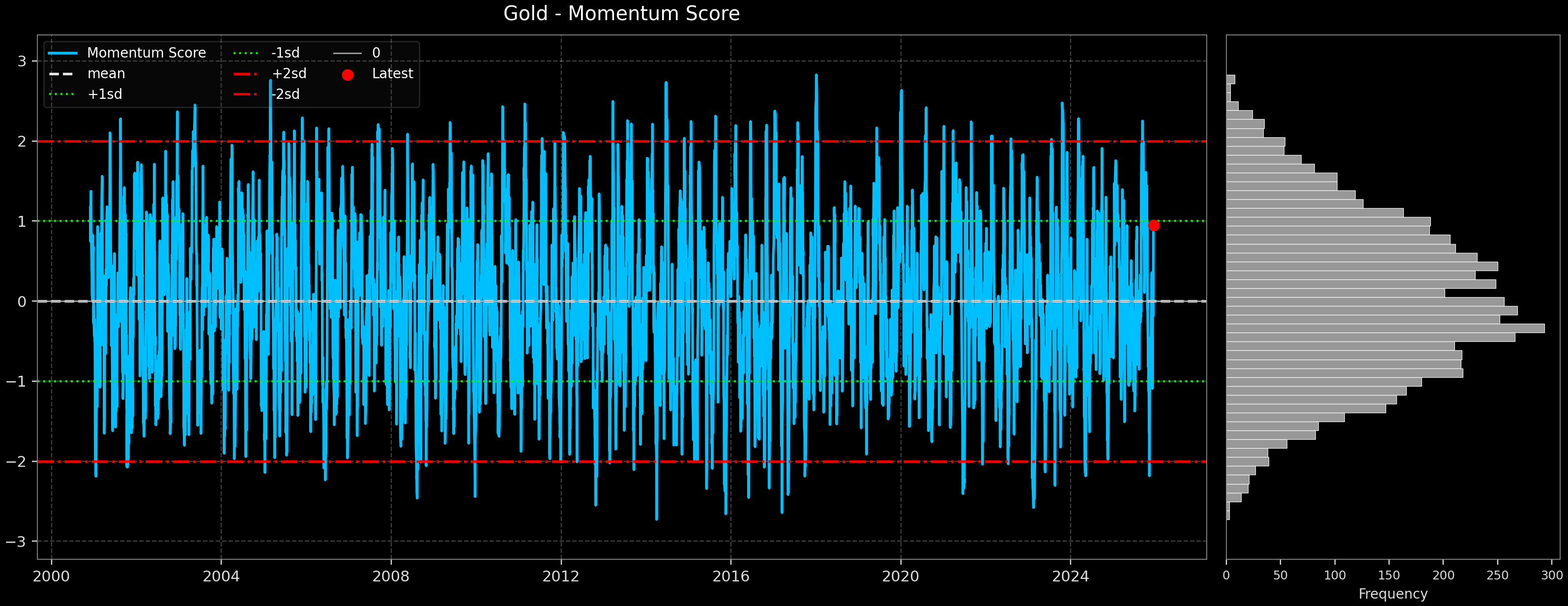Click the 300 tick on histogram axis

point(1552,576)
